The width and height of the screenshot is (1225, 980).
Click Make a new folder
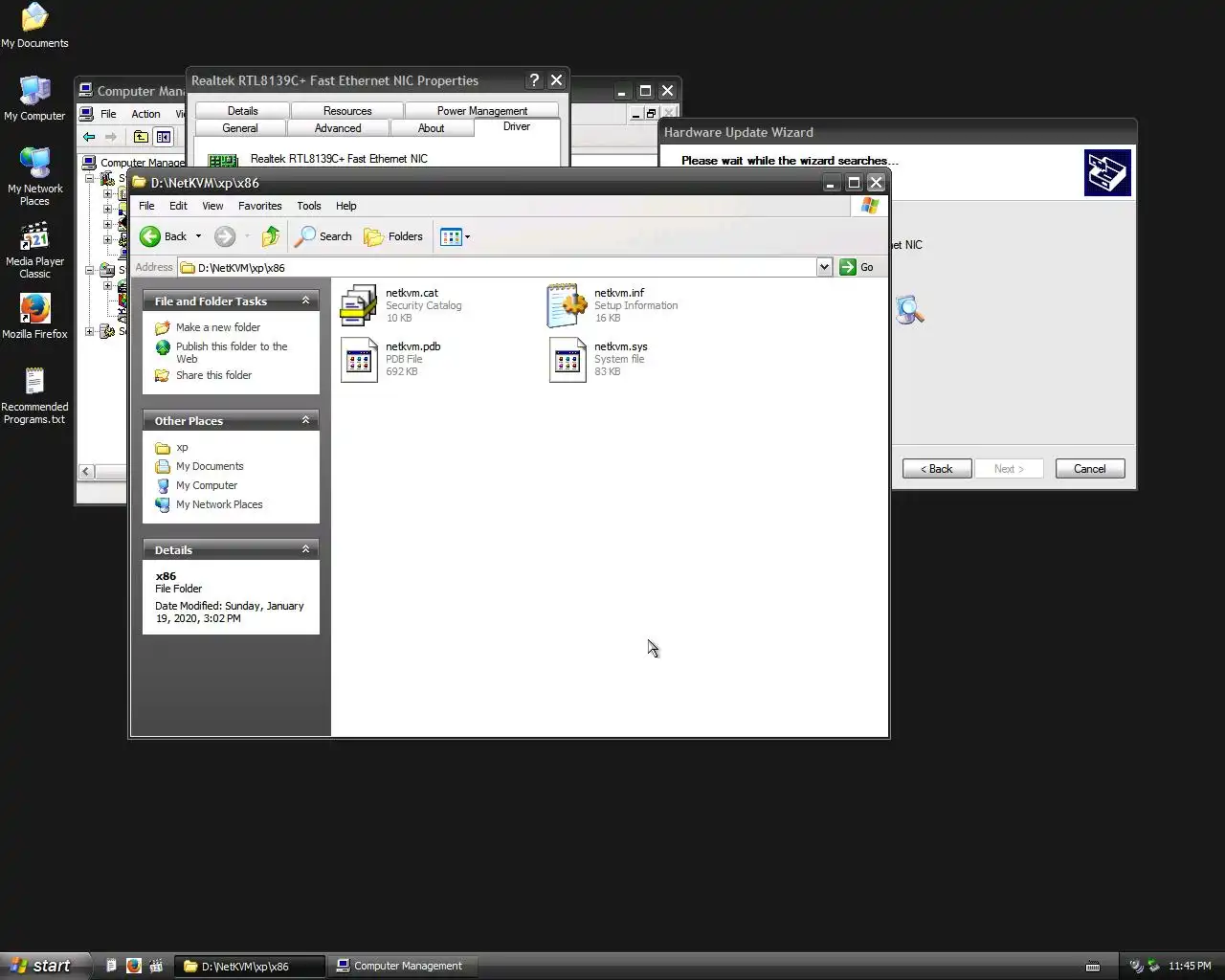217,327
